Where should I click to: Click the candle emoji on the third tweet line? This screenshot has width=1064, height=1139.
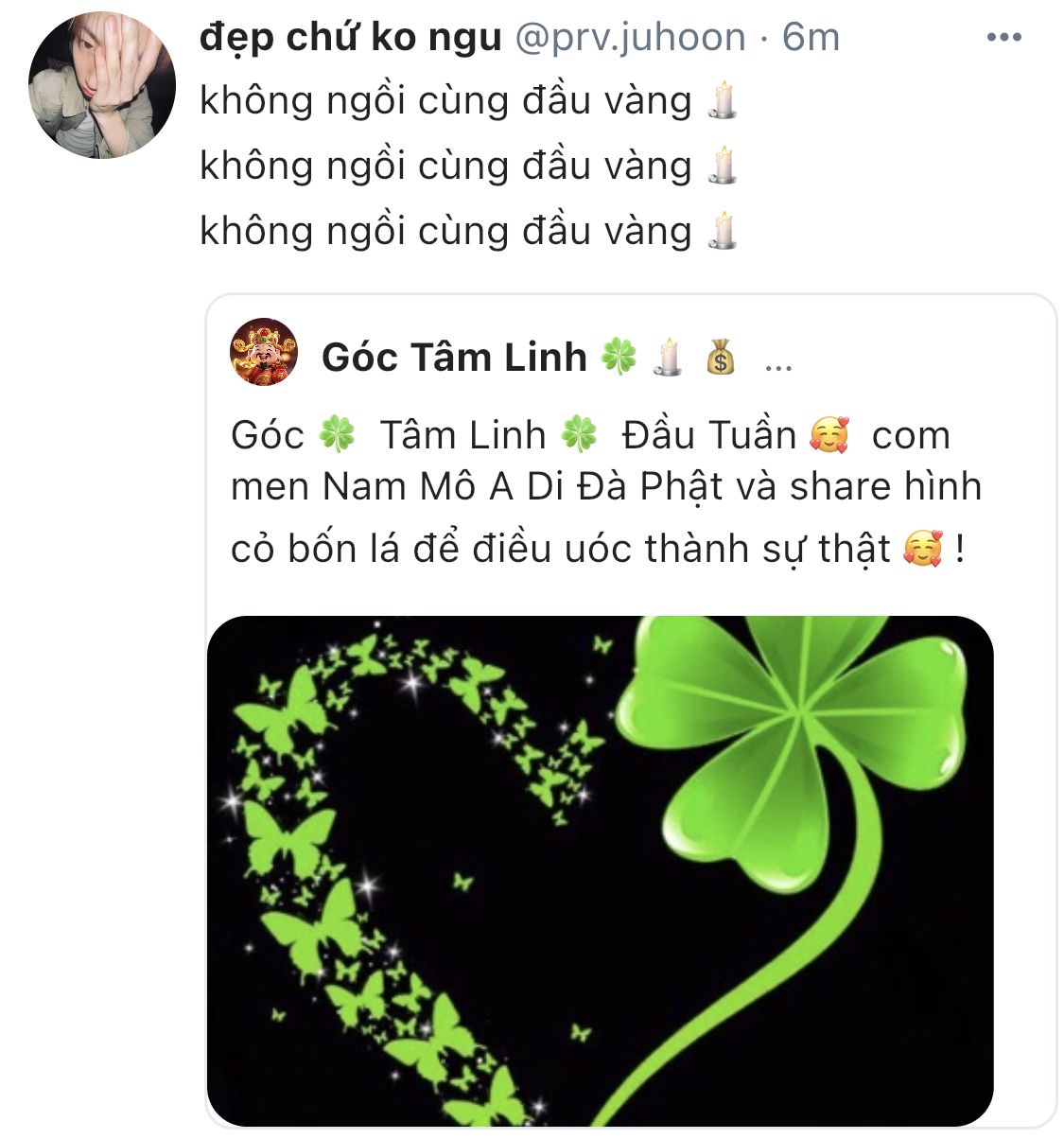pos(723,231)
